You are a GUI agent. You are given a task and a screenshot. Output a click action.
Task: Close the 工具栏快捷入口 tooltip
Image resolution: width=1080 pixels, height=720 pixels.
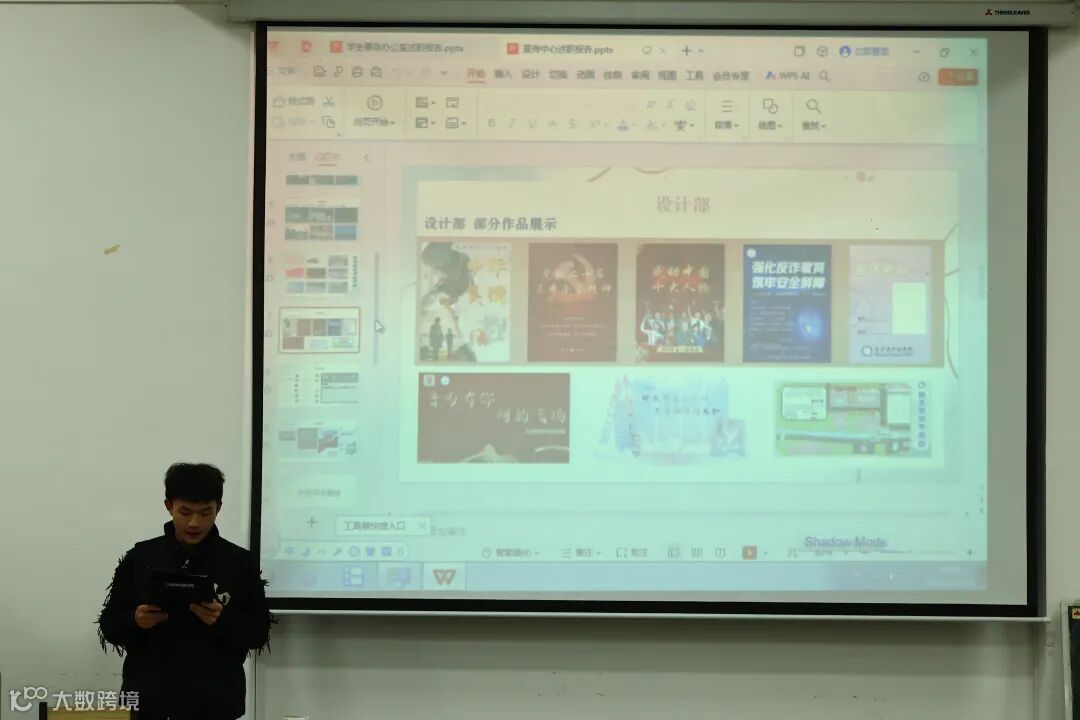point(422,526)
